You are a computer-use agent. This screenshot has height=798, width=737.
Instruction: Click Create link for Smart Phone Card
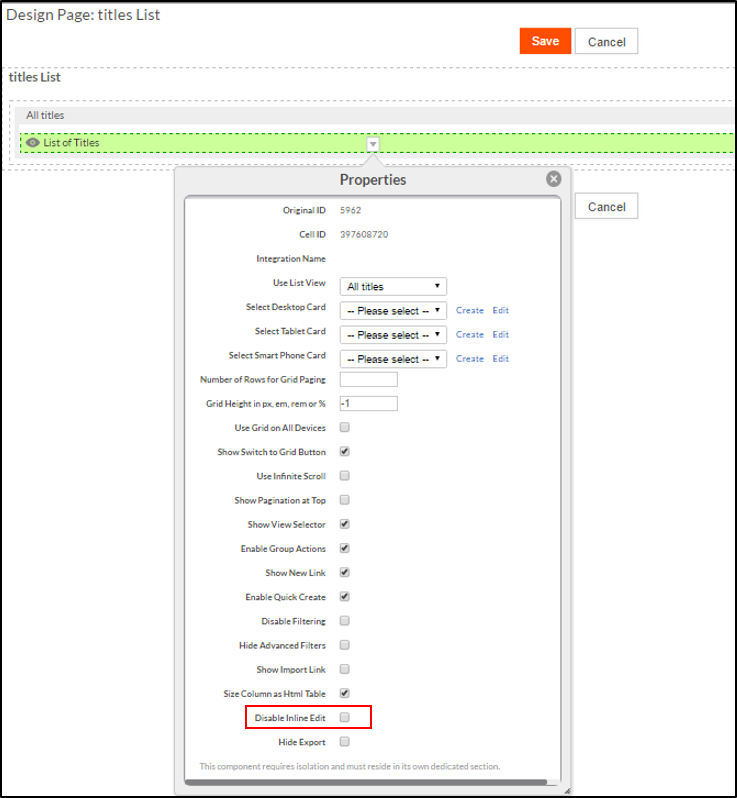click(469, 359)
